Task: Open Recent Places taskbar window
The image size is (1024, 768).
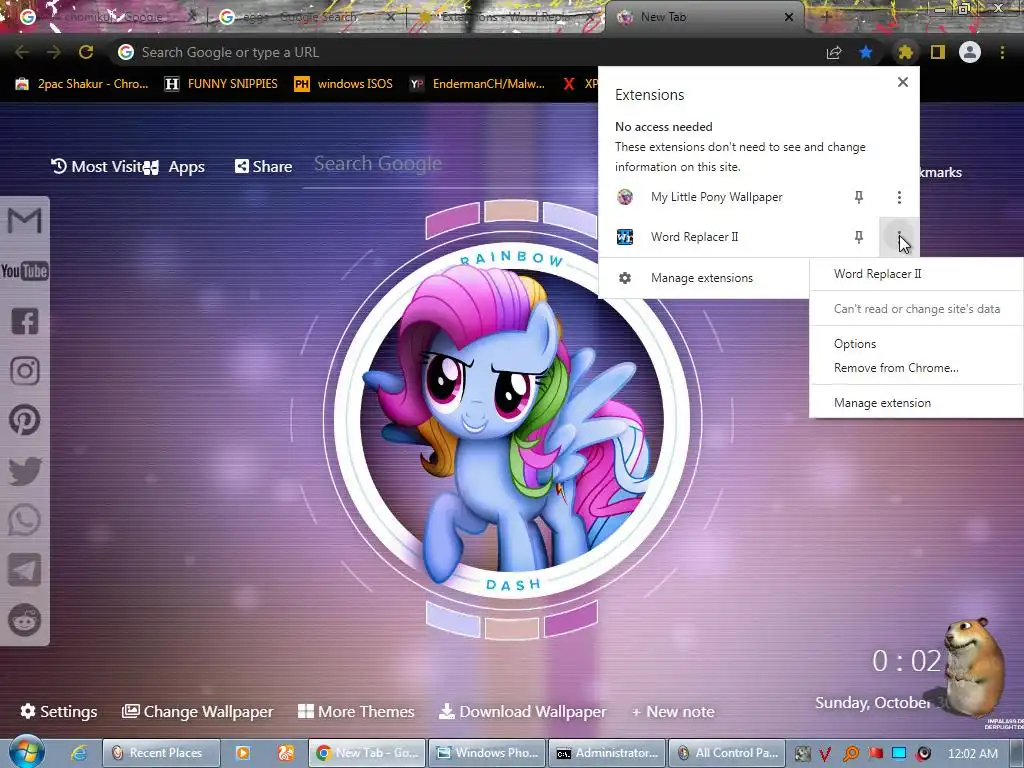Action: 161,753
